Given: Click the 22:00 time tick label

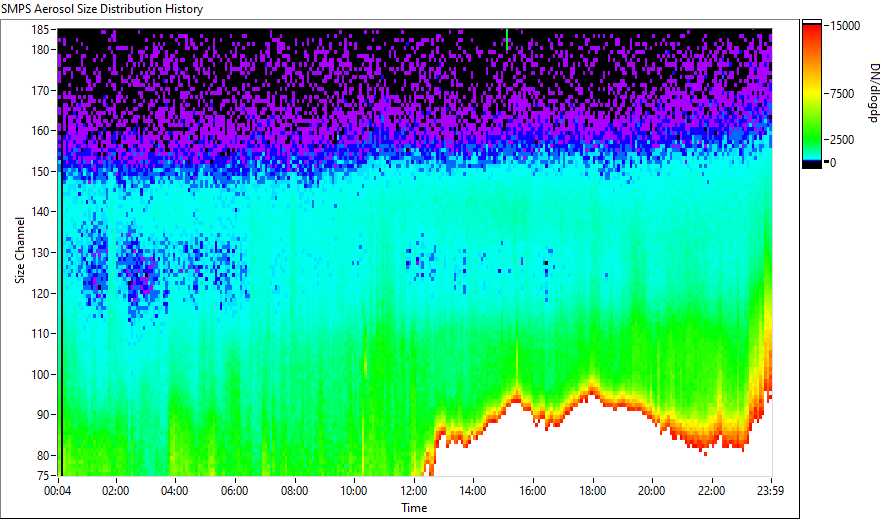Looking at the screenshot, I should pyautogui.click(x=711, y=491).
